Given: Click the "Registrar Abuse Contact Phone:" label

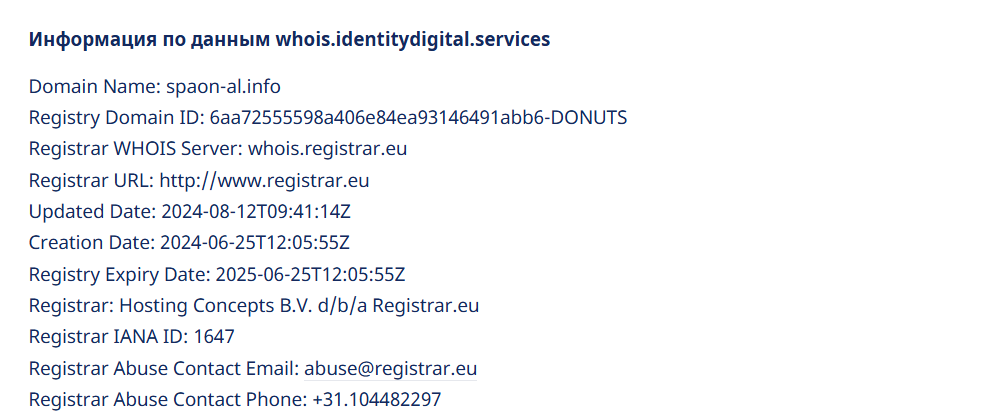Looking at the screenshot, I should [x=168, y=400].
